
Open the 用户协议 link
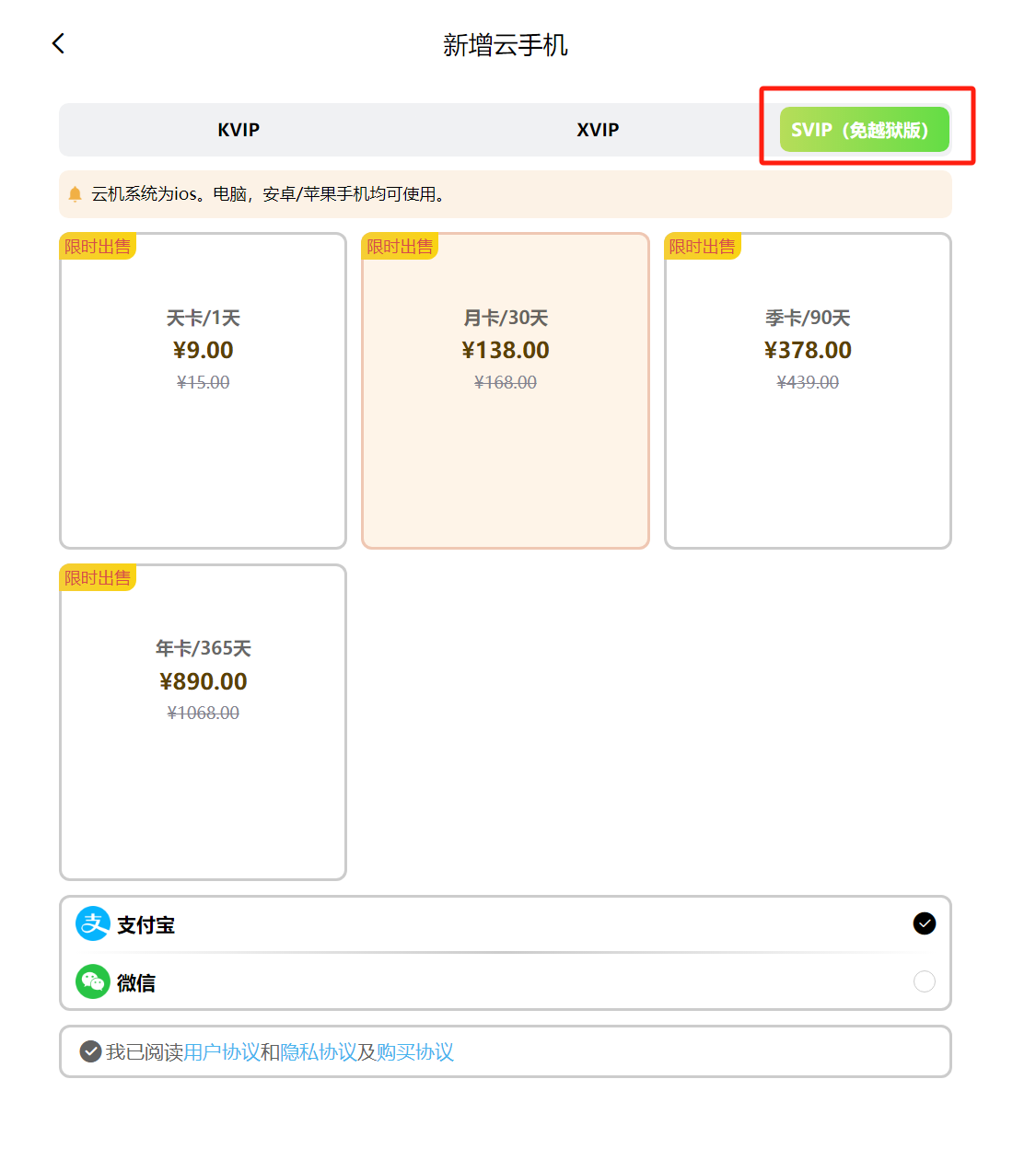click(221, 1051)
